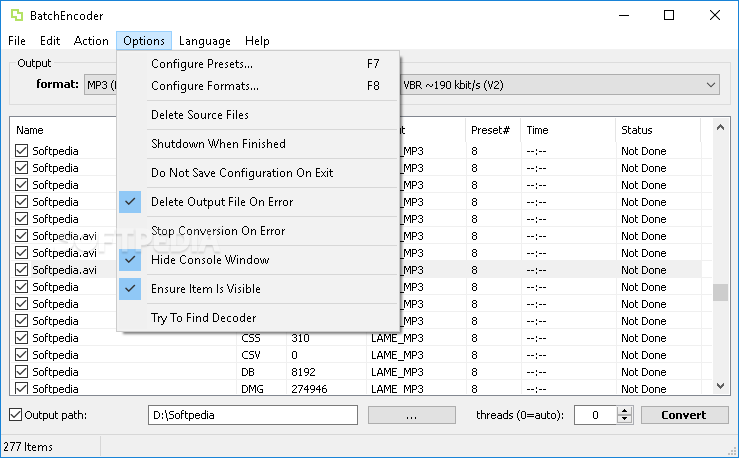The image size is (739, 458).
Task: Toggle the Output path checkbox
Action: coord(16,415)
